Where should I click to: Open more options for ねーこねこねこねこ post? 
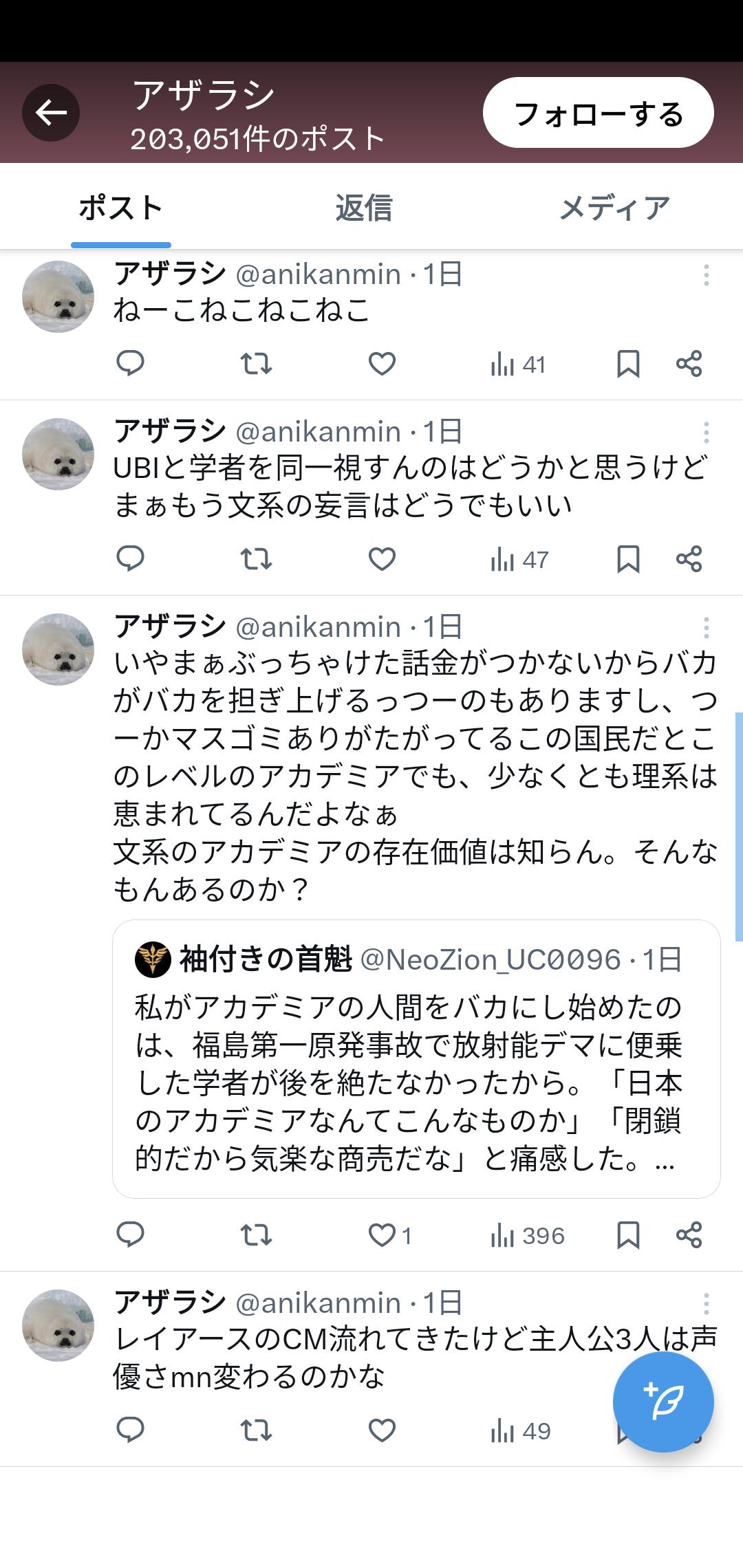click(x=706, y=275)
